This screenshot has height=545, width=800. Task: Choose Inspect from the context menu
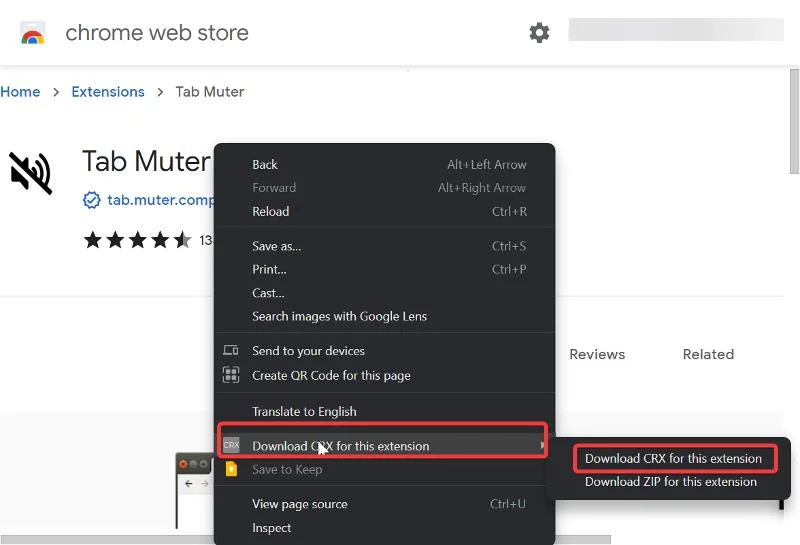pos(272,528)
